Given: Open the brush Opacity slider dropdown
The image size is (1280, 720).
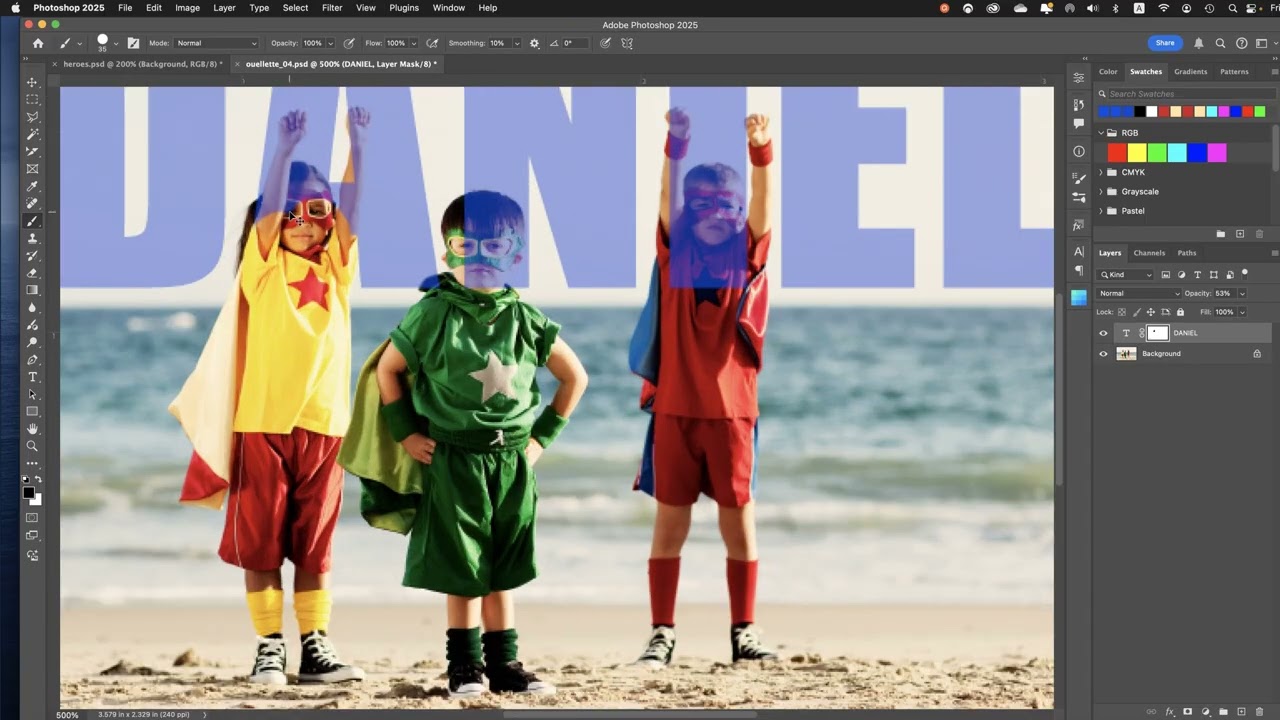Looking at the screenshot, I should tap(330, 43).
